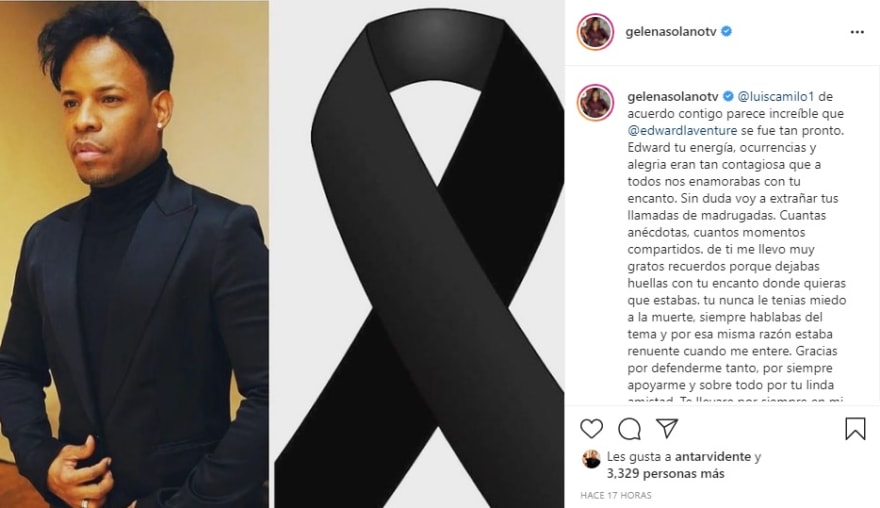Click the HACE 17 HORAS timestamp

616,495
